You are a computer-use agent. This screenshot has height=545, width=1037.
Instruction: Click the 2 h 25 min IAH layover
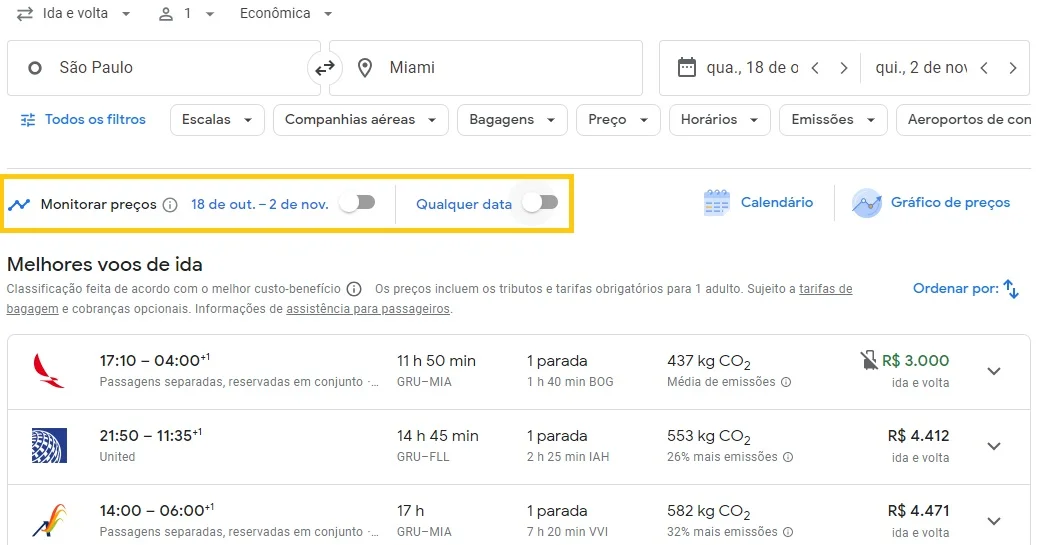click(x=568, y=457)
